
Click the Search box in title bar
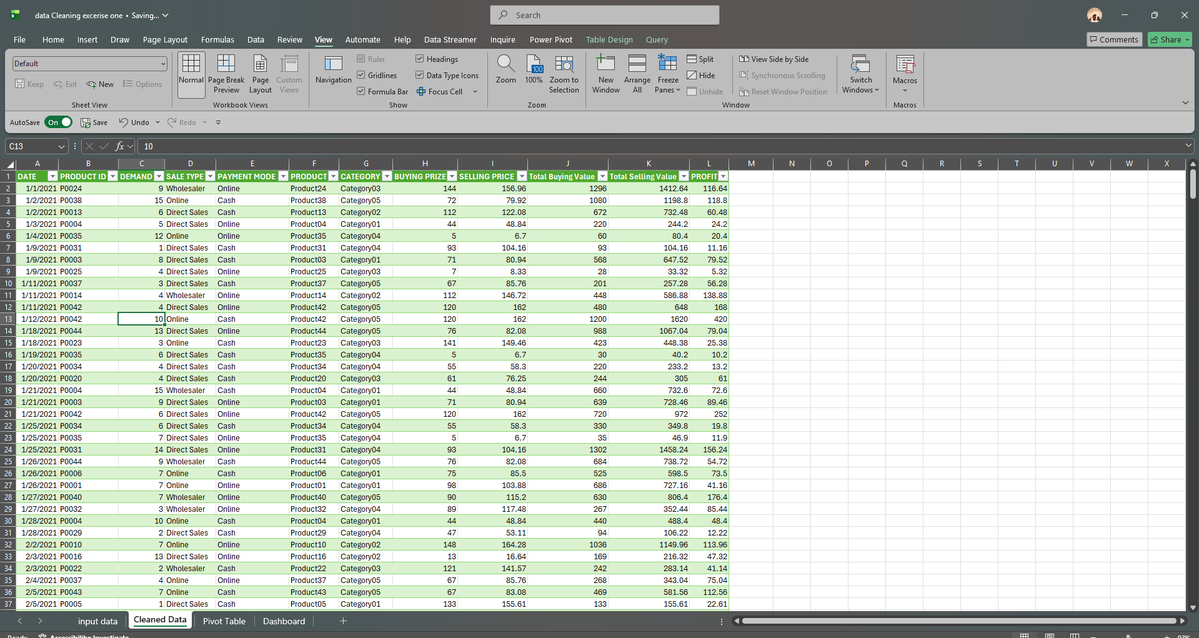click(604, 15)
